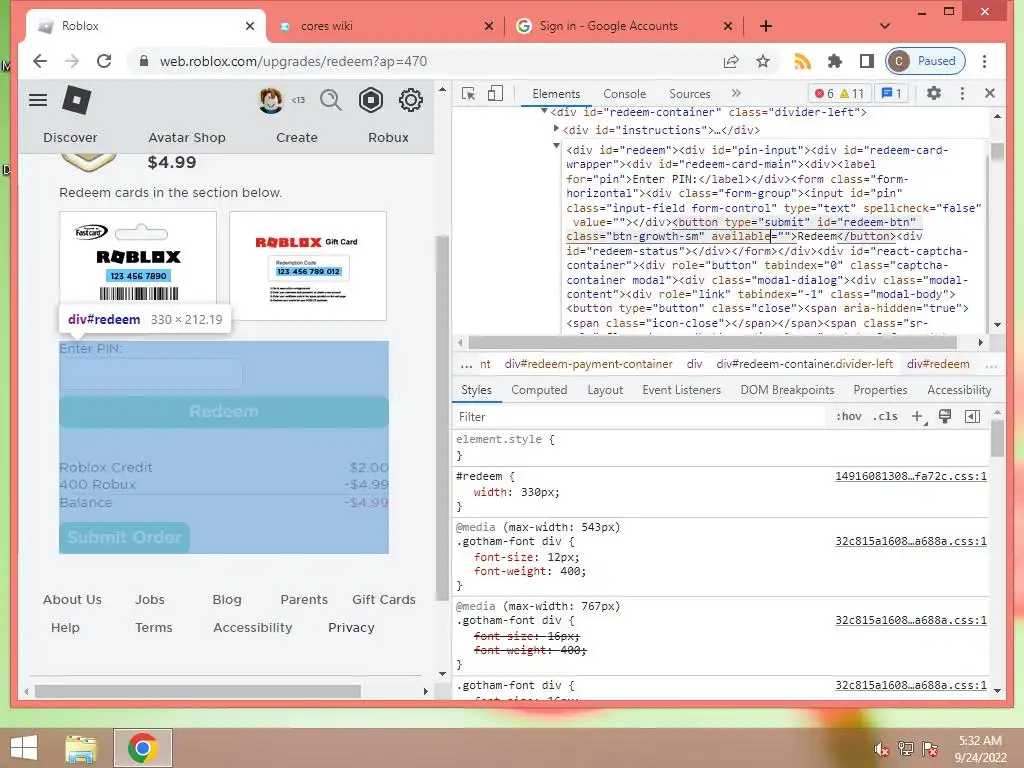Image resolution: width=1024 pixels, height=768 pixels.
Task: Close the DevTools panel
Action: click(989, 93)
